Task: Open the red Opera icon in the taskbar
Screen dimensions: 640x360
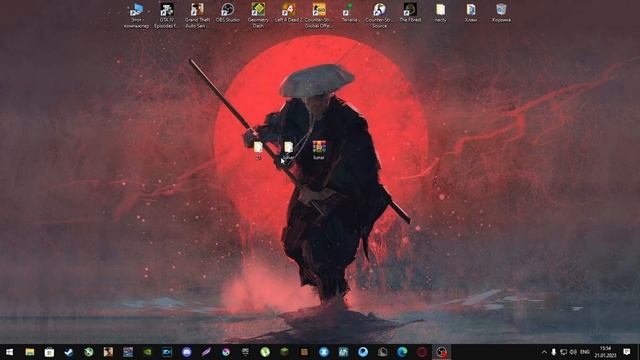Action: [422, 352]
